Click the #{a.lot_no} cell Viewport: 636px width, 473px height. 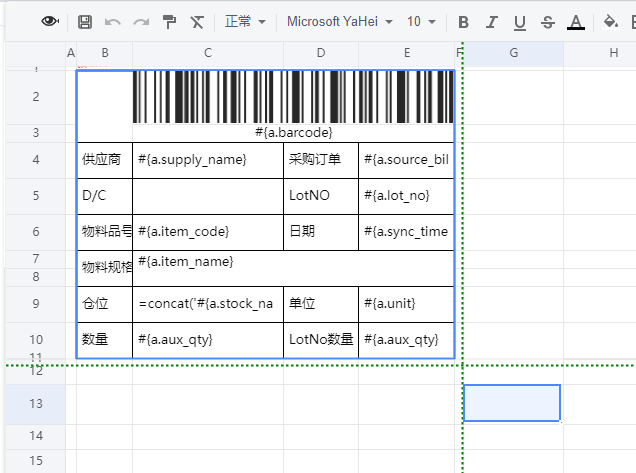pyautogui.click(x=406, y=196)
